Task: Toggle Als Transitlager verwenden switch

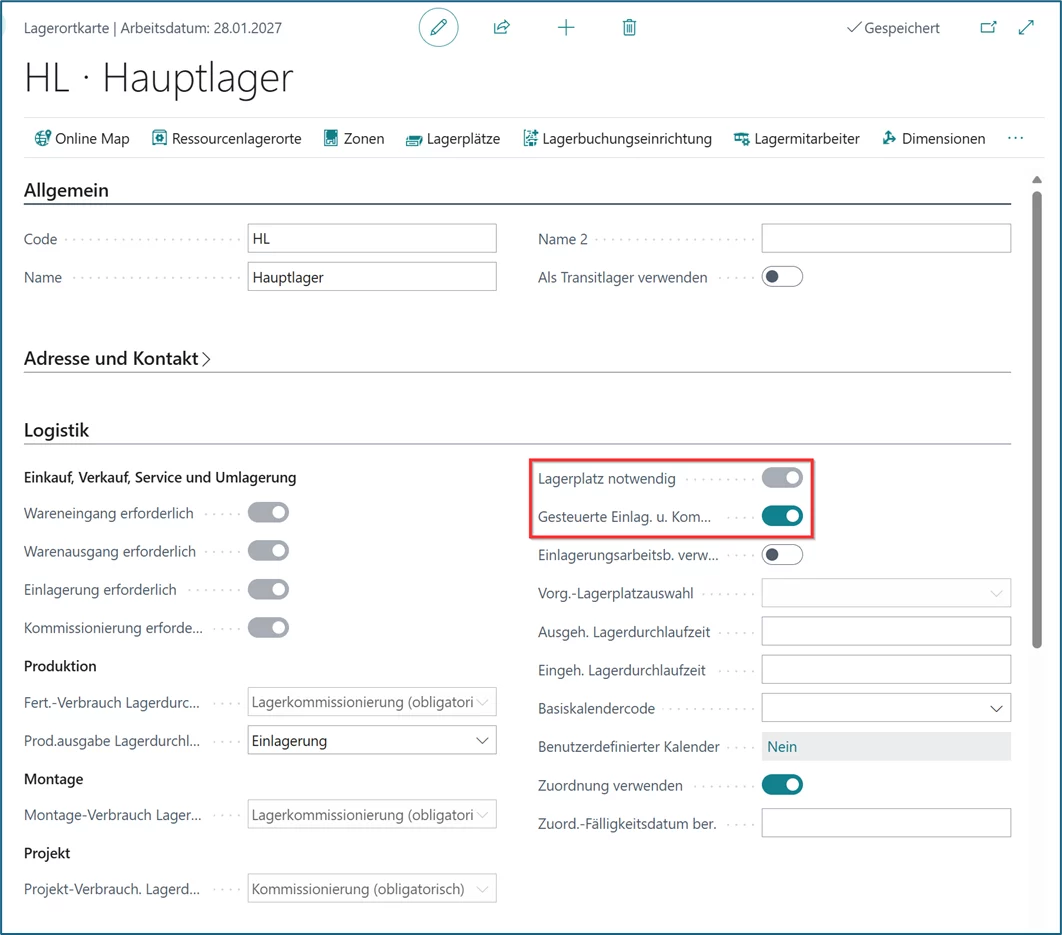Action: pyautogui.click(x=782, y=277)
